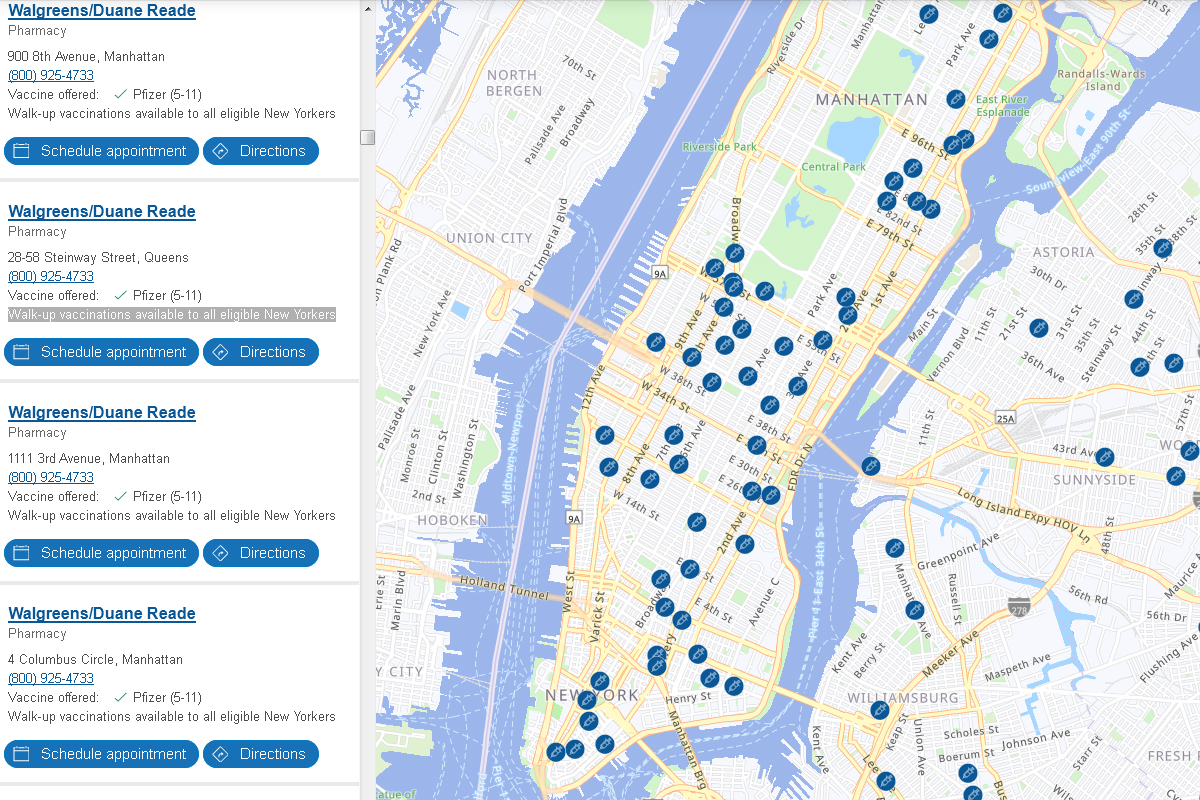Get directions to 1111 3rd Avenue
The height and width of the screenshot is (800, 1200).
click(261, 553)
